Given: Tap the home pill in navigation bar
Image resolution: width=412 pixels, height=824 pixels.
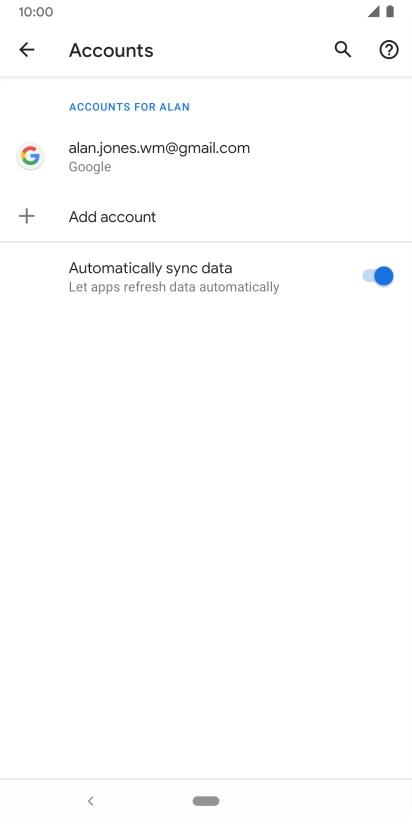Looking at the screenshot, I should pyautogui.click(x=206, y=801).
